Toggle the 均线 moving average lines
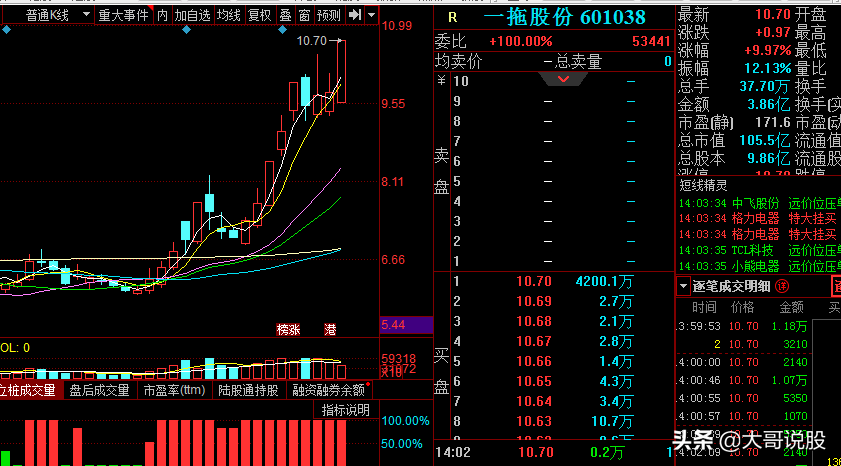841x466 pixels. click(229, 15)
